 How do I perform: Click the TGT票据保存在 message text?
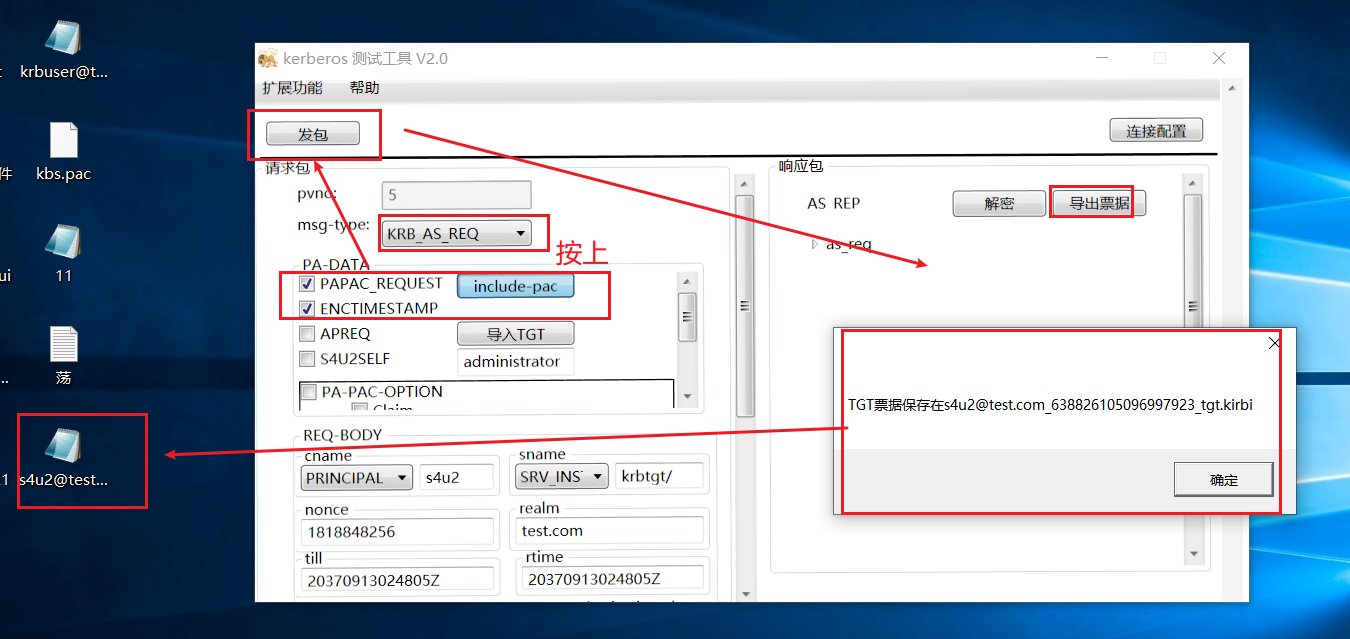click(x=1050, y=405)
